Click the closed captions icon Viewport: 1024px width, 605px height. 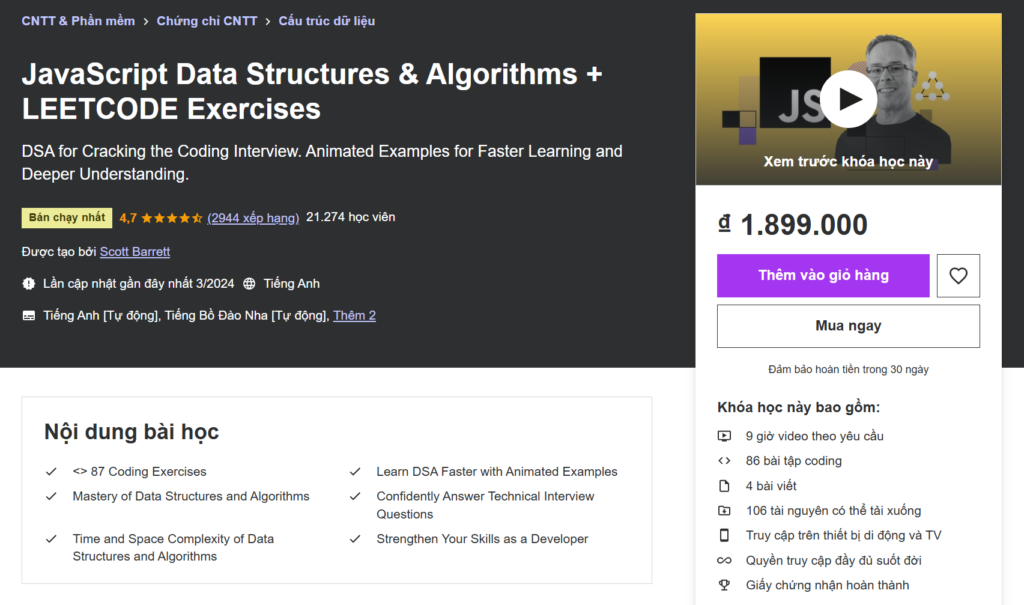[29, 316]
